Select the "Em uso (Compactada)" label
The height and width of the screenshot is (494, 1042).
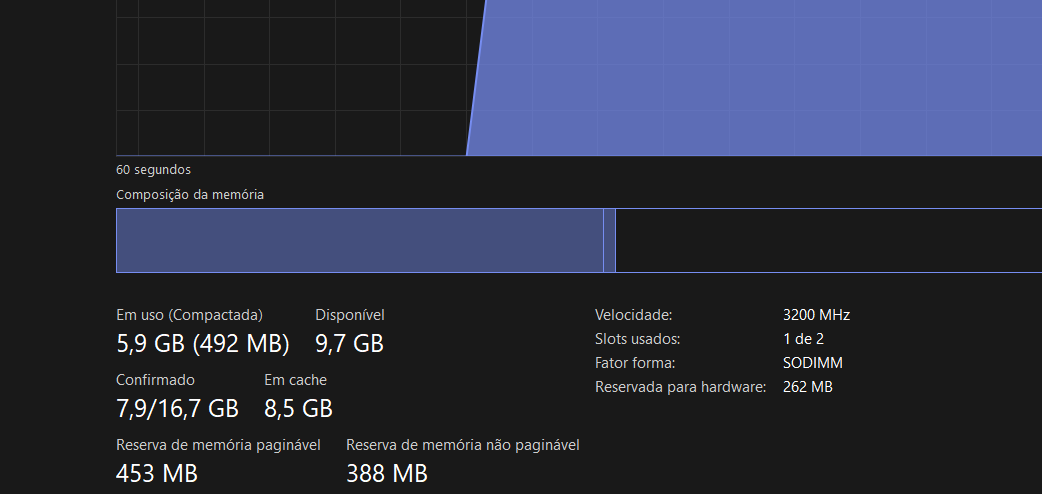click(189, 315)
